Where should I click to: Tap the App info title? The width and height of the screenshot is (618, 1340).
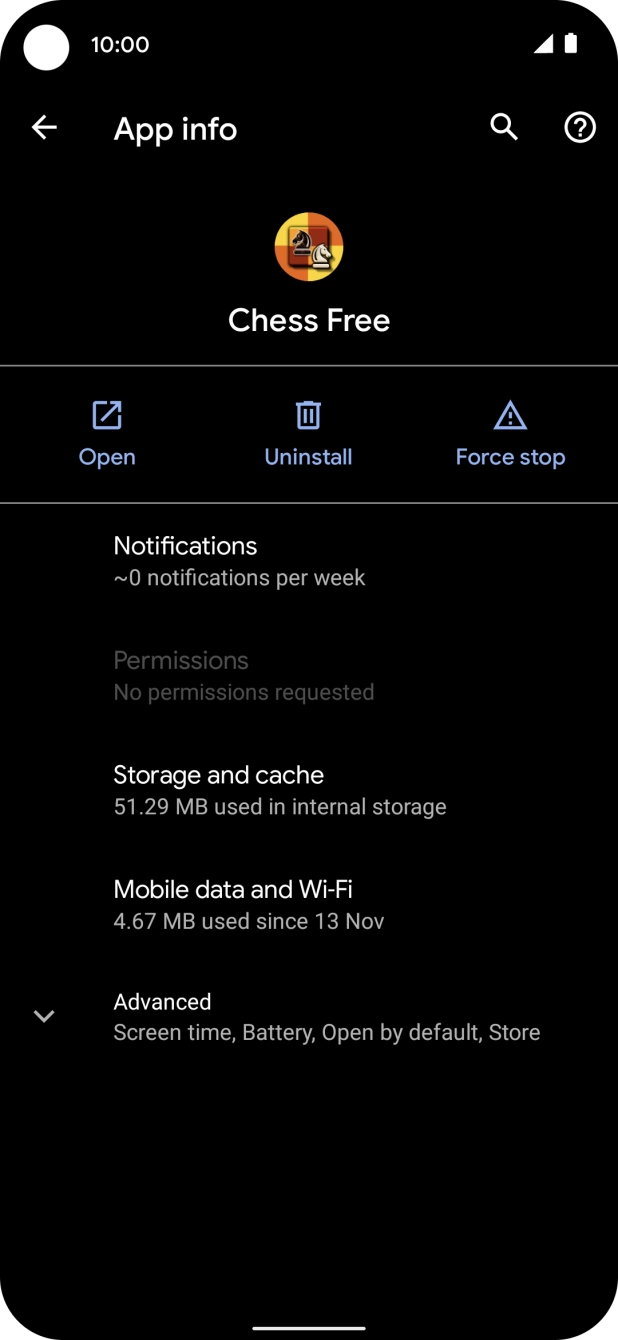coord(175,128)
